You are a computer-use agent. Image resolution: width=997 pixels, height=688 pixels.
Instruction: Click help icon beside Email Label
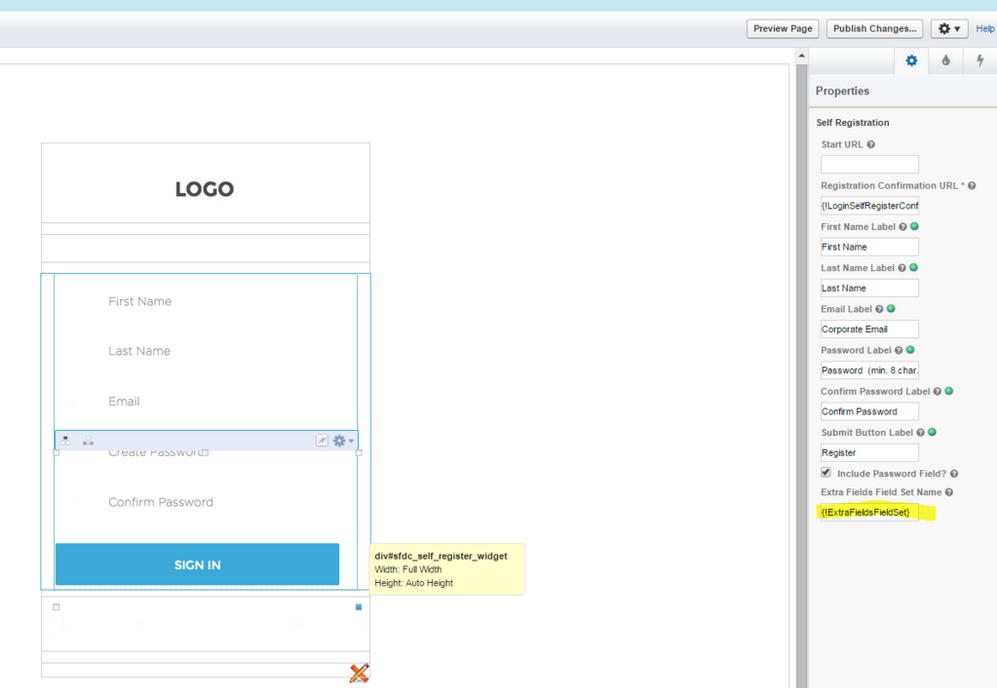879,309
